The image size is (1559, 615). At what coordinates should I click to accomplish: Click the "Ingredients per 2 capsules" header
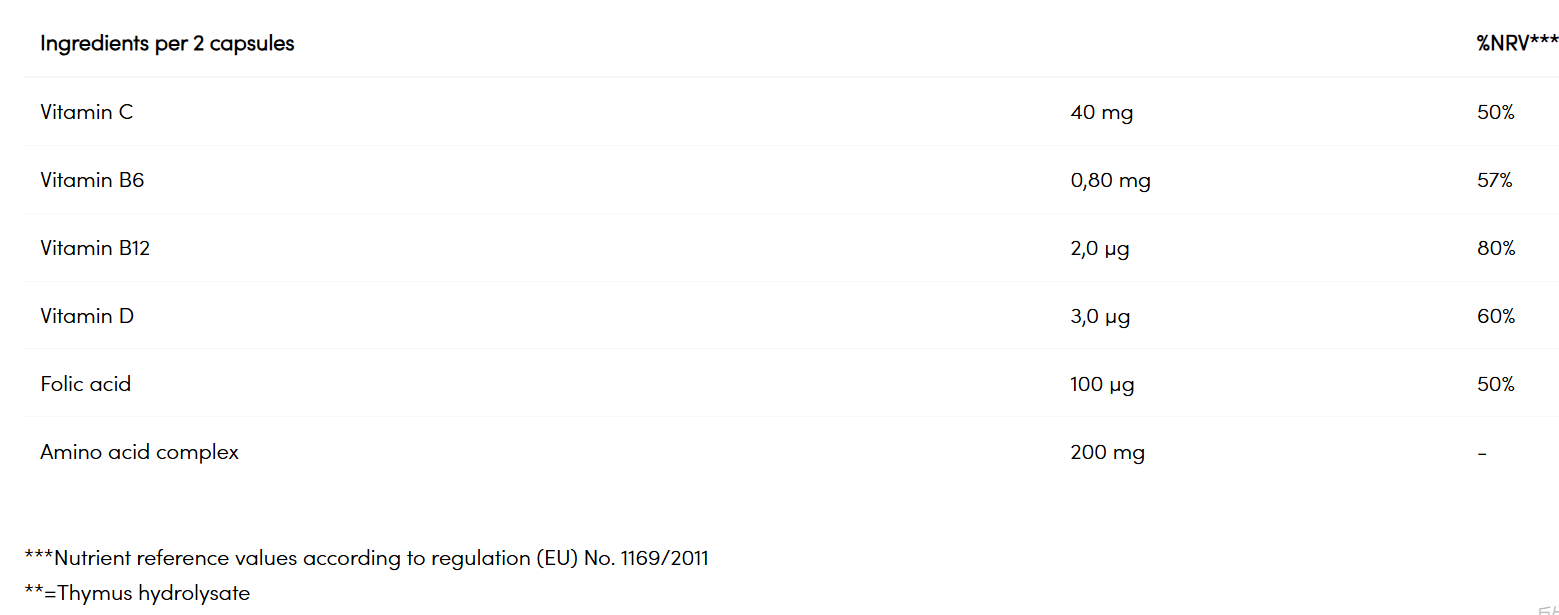[167, 44]
